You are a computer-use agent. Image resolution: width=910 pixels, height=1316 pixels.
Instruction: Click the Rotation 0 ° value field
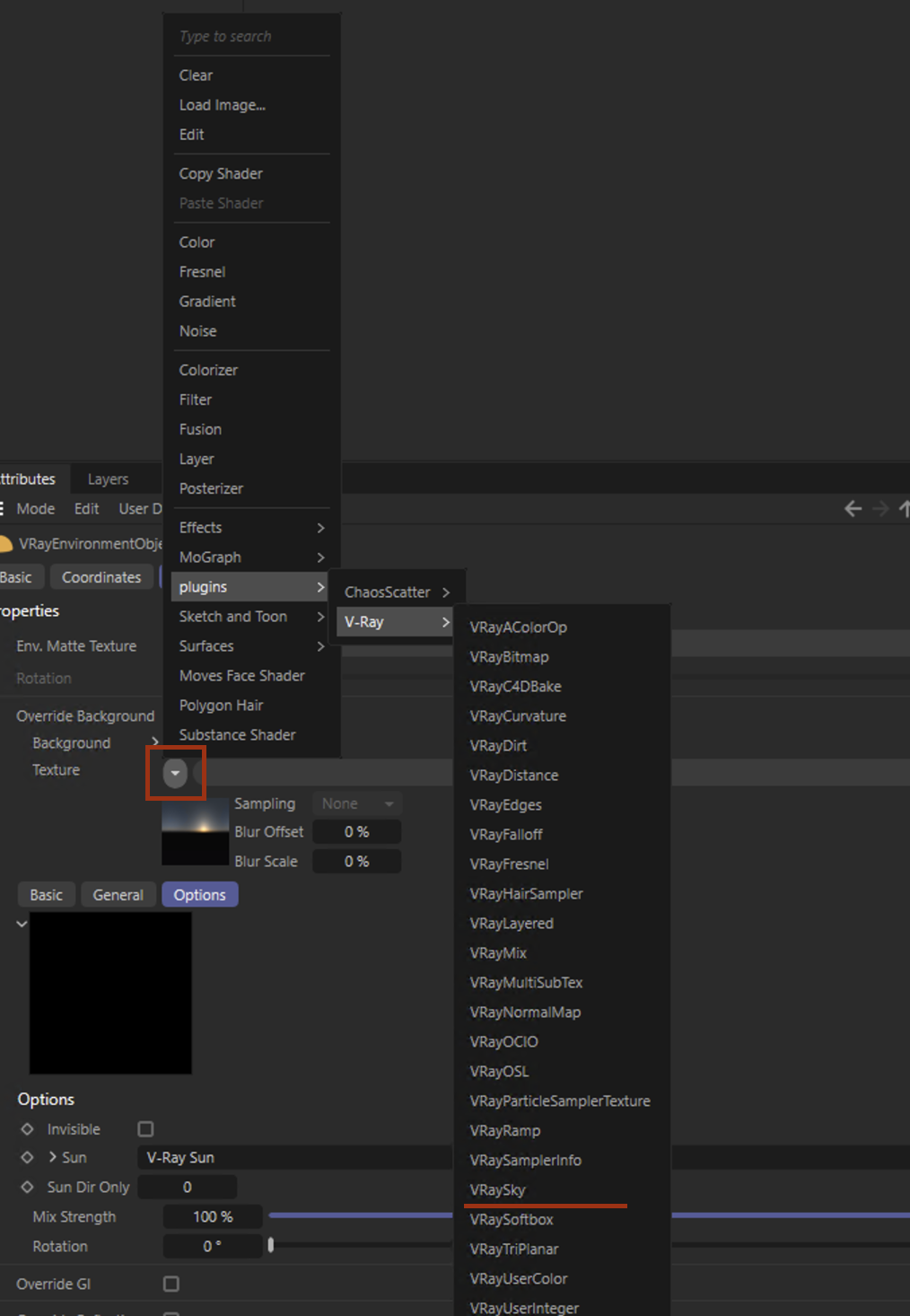click(213, 1247)
